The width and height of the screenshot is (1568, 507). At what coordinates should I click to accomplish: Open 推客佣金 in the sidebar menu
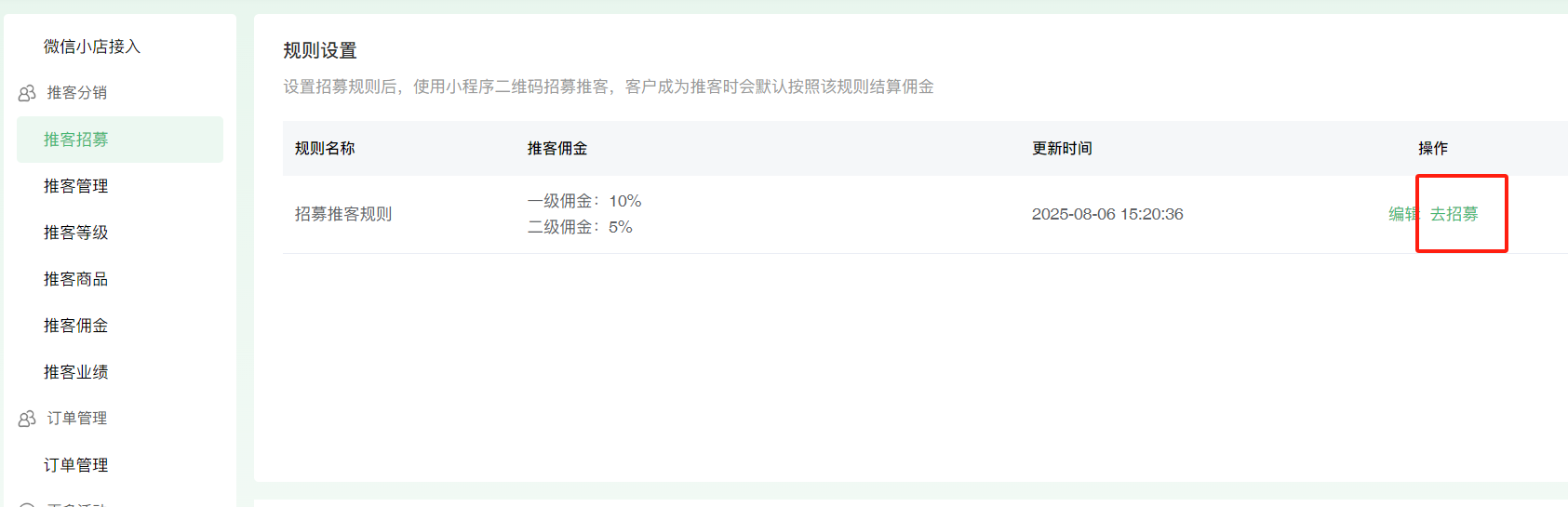click(x=76, y=326)
